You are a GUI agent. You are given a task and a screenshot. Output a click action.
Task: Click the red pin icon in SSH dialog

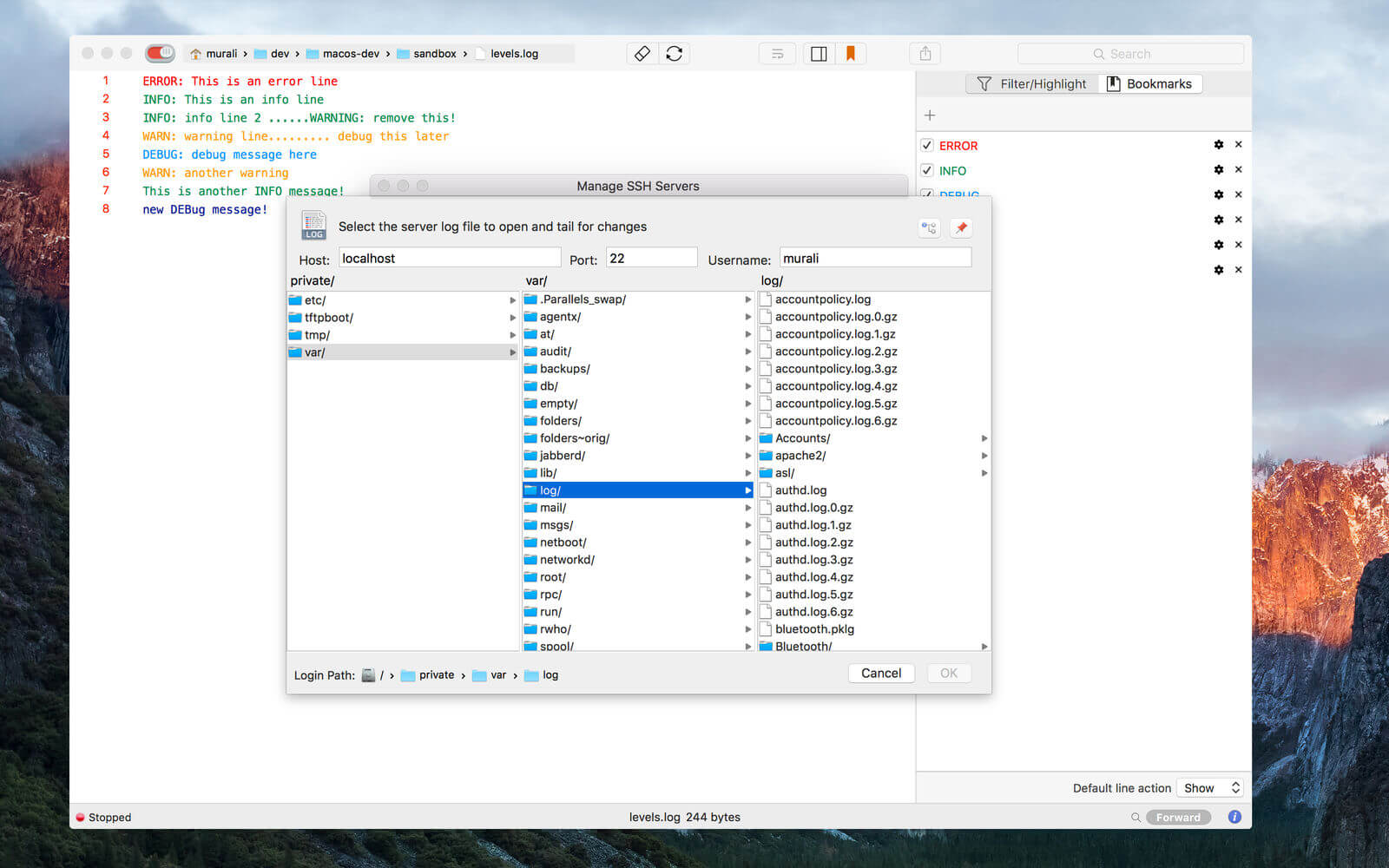click(961, 228)
